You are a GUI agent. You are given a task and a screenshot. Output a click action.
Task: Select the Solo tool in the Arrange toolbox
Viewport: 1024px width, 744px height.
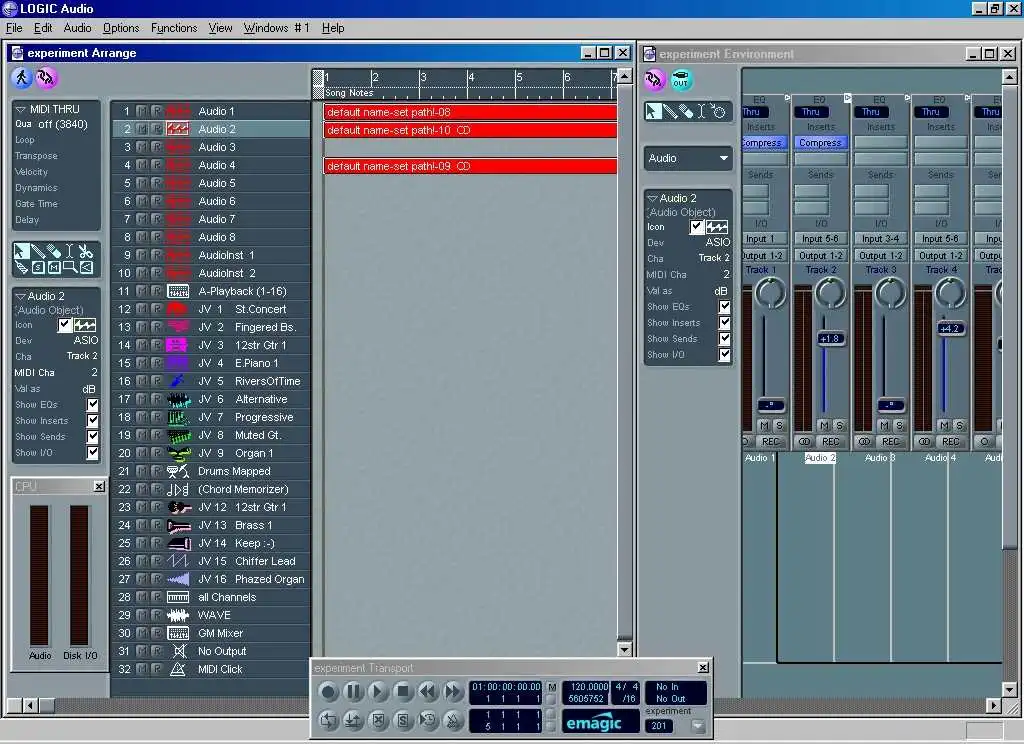point(38,267)
